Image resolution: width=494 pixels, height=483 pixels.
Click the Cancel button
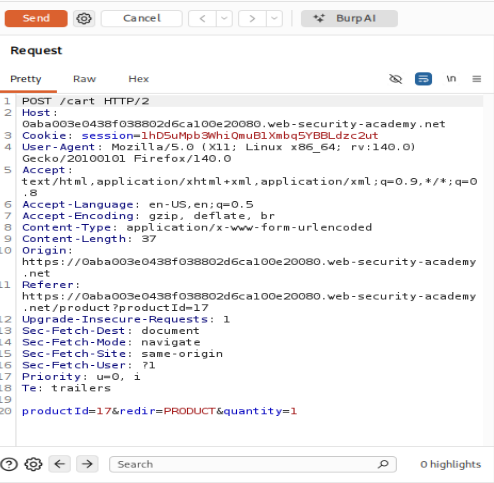(142, 18)
